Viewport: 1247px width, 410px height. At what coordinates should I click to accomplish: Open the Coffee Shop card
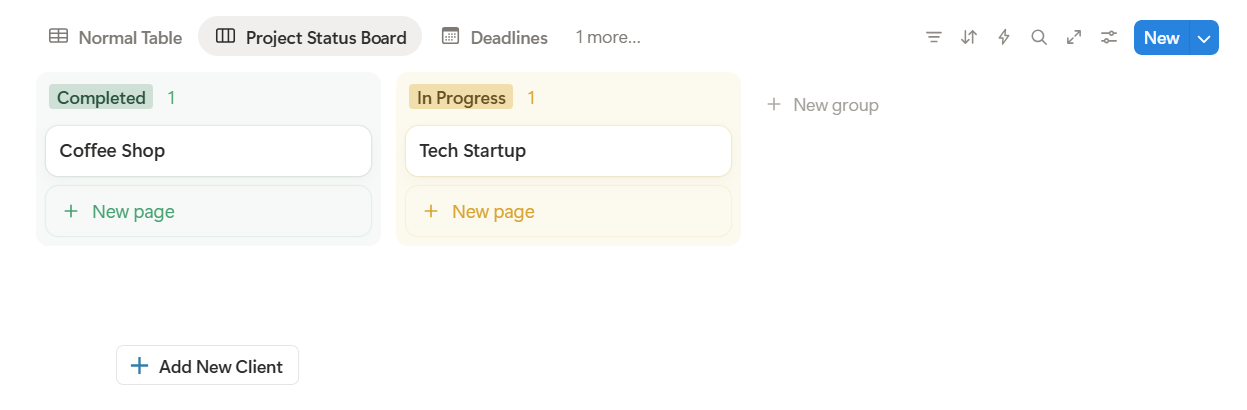click(208, 151)
